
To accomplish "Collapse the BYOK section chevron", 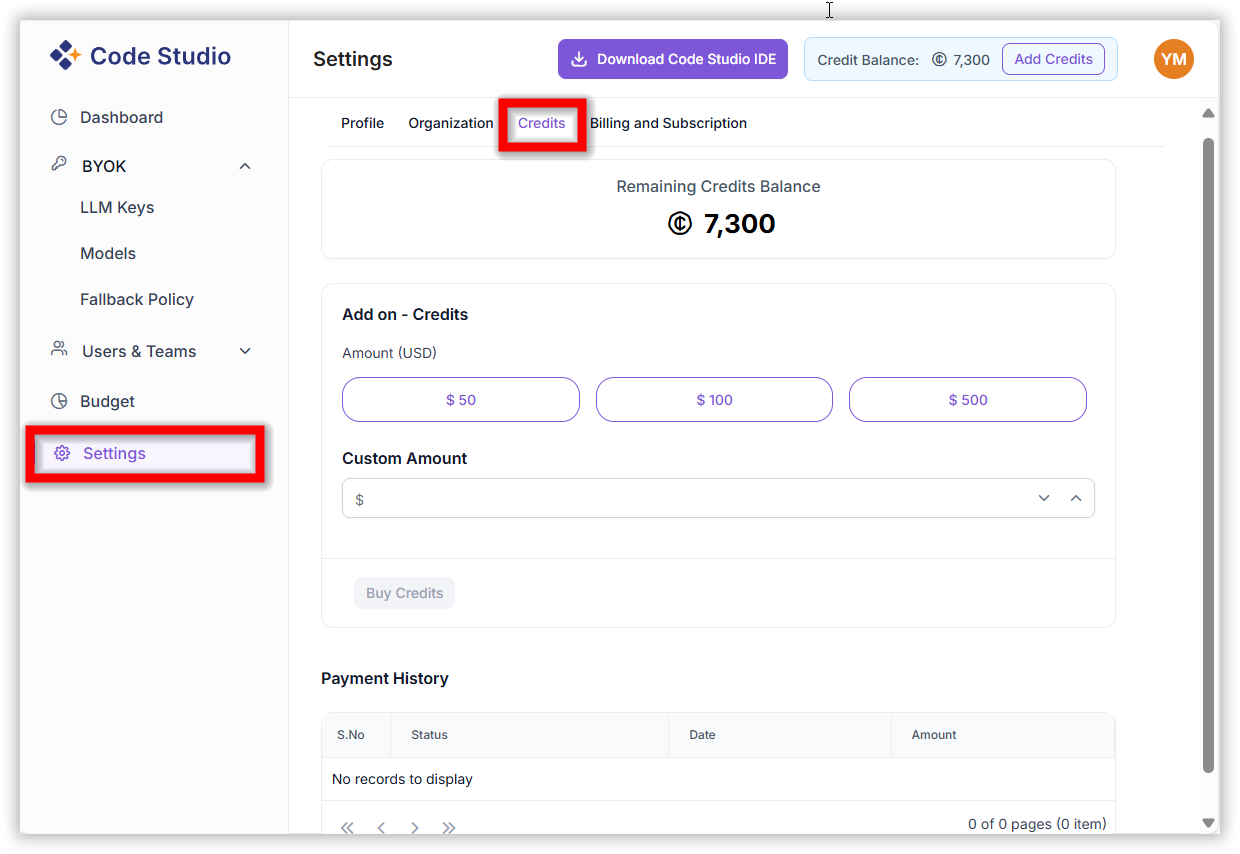I will [x=245, y=166].
